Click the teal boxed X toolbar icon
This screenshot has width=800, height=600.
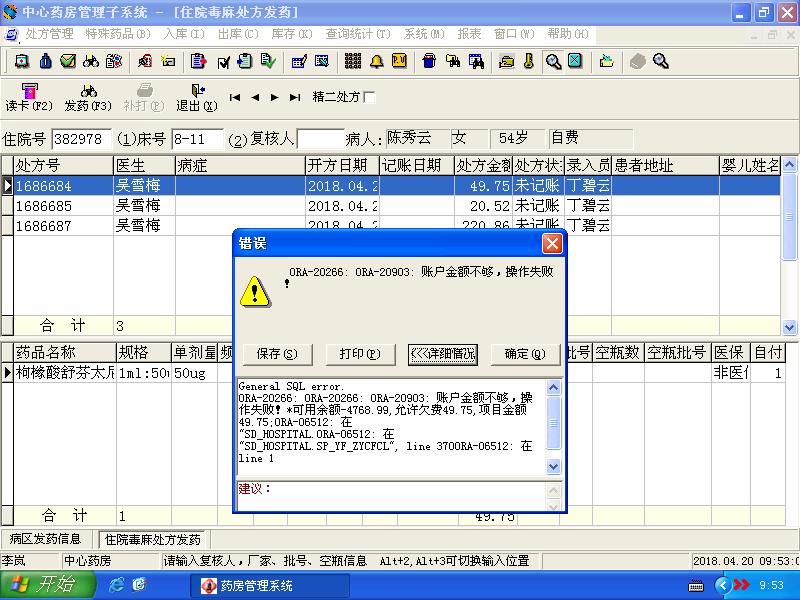[575, 61]
